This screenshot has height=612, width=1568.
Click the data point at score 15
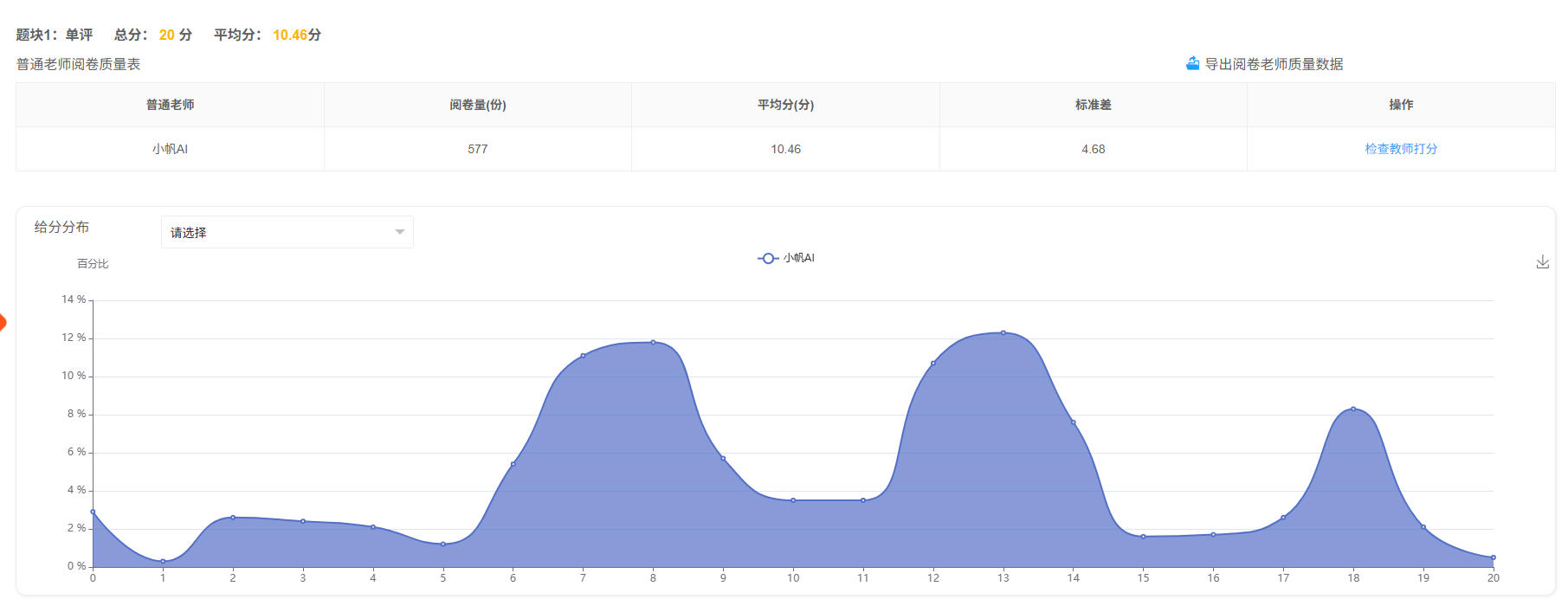coord(1143,537)
